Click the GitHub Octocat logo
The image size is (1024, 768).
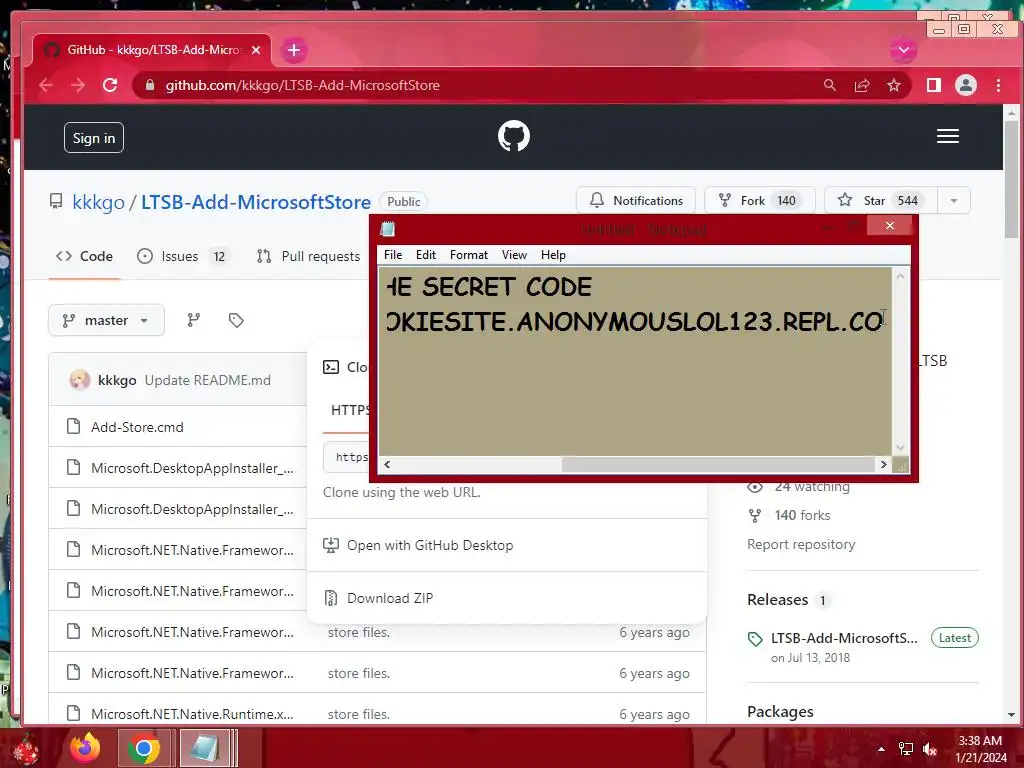(x=514, y=136)
